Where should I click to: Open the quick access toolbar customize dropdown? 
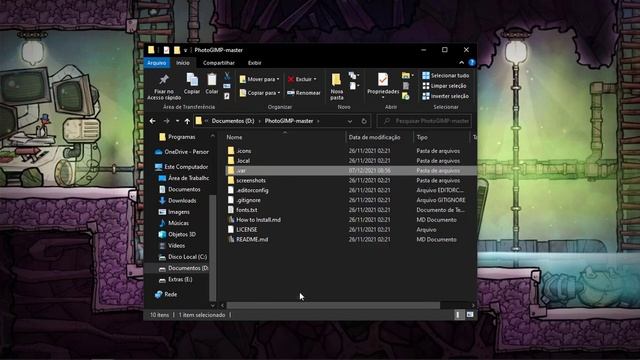tap(185, 50)
